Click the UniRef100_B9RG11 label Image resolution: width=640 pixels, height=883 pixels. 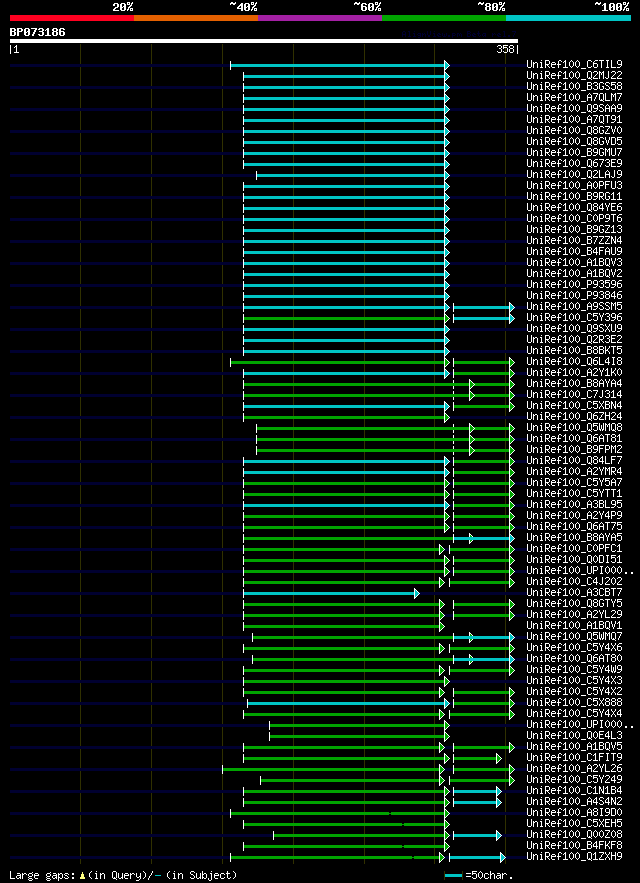pyautogui.click(x=574, y=197)
